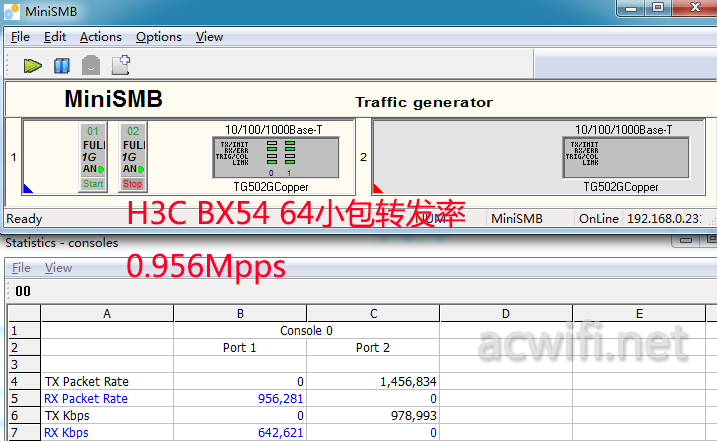Click the TG502GCopper label on chassis 2

tap(621, 187)
